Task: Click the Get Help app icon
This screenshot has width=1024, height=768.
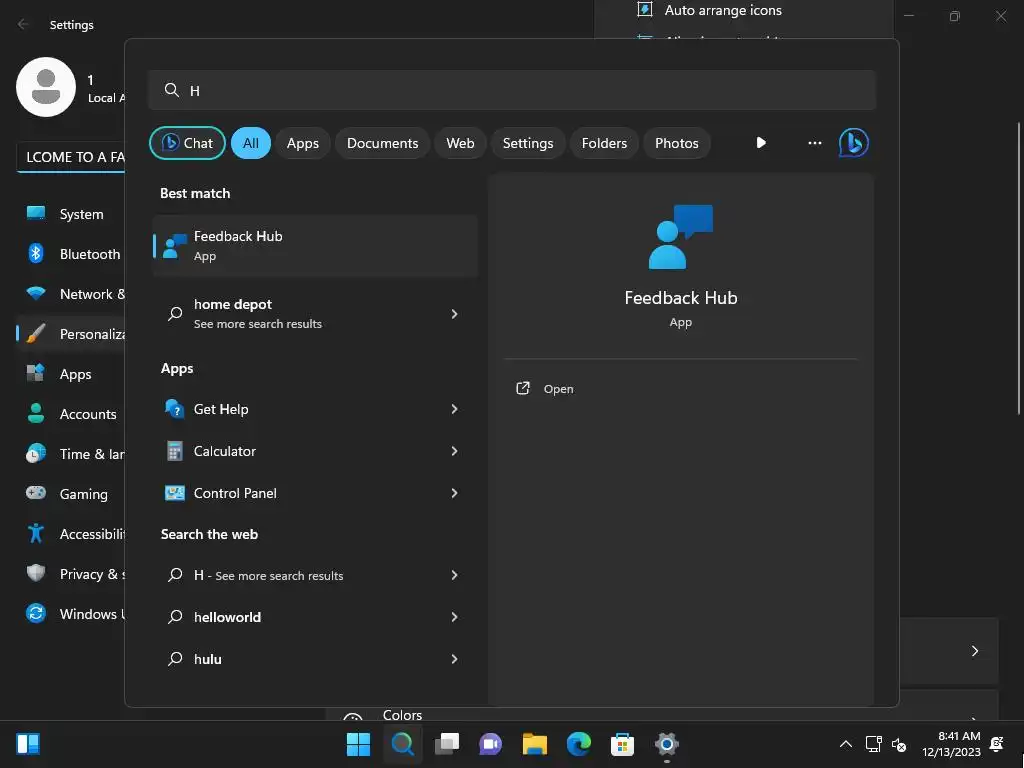Action: tap(174, 409)
